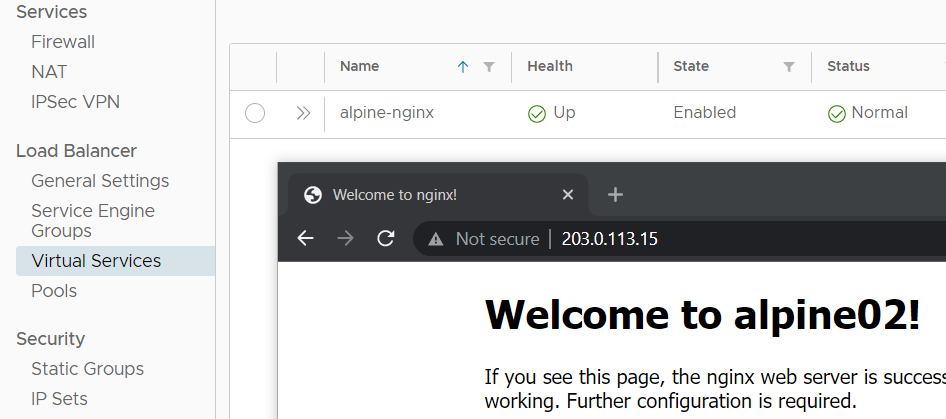Image resolution: width=946 pixels, height=419 pixels.
Task: Select Virtual Services in the sidebar
Action: (115, 261)
